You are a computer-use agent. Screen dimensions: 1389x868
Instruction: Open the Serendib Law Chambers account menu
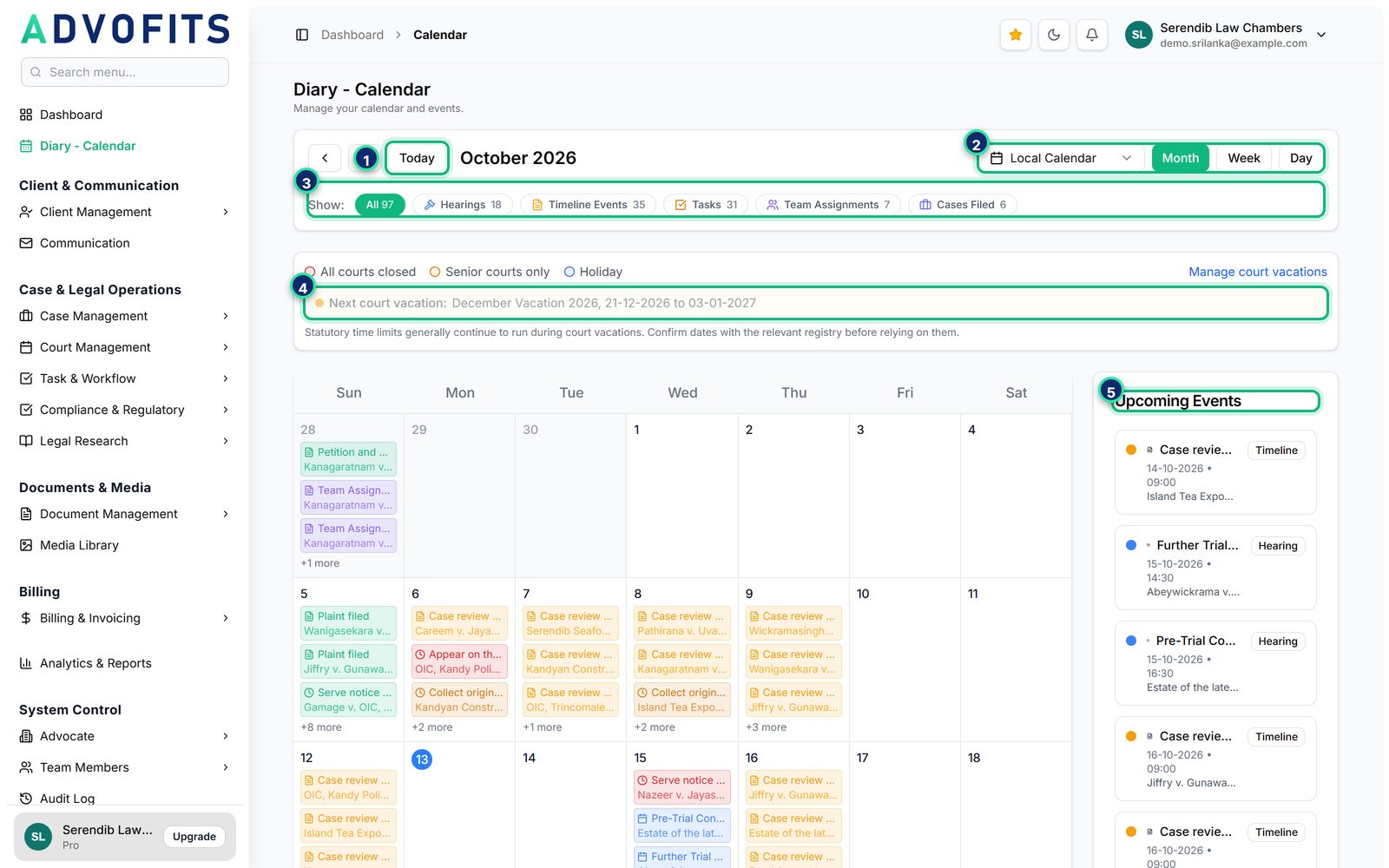click(x=1226, y=35)
